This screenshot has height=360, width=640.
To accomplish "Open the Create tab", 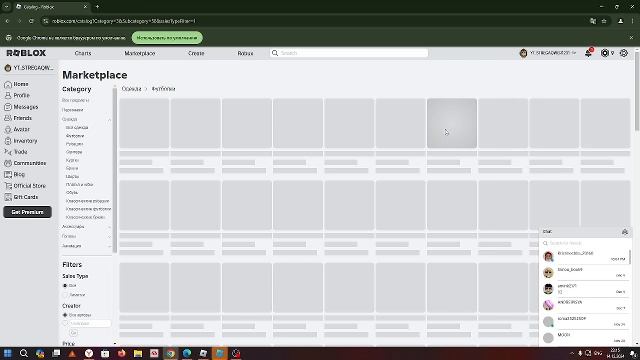I will click(196, 53).
